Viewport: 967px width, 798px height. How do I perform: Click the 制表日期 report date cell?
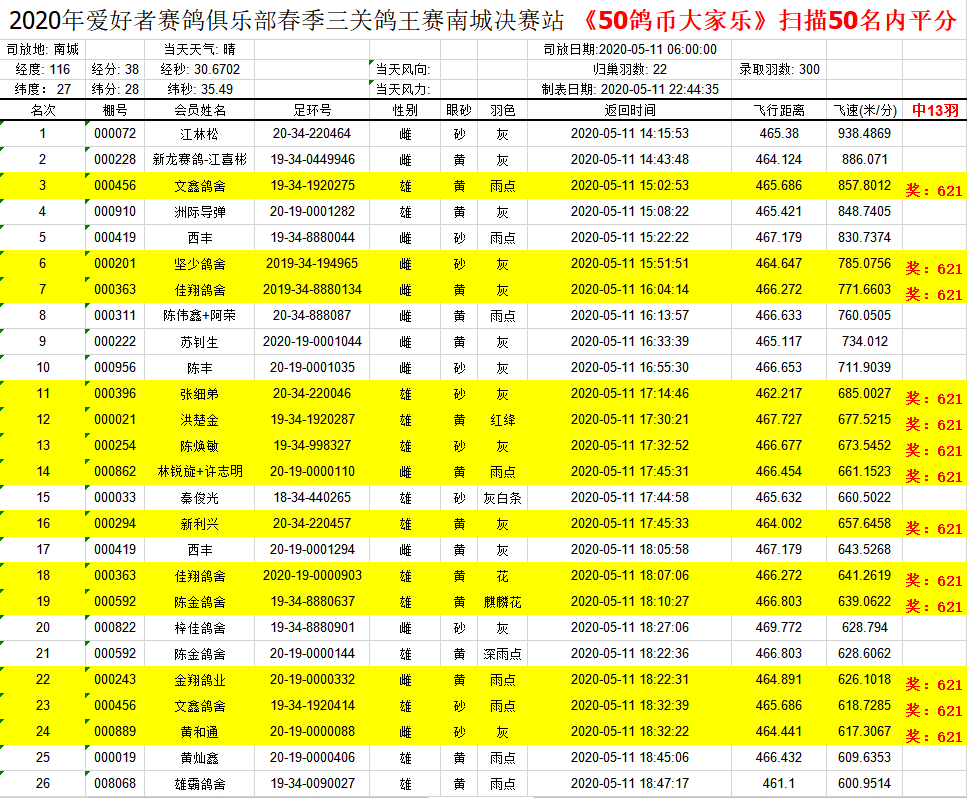(x=630, y=90)
